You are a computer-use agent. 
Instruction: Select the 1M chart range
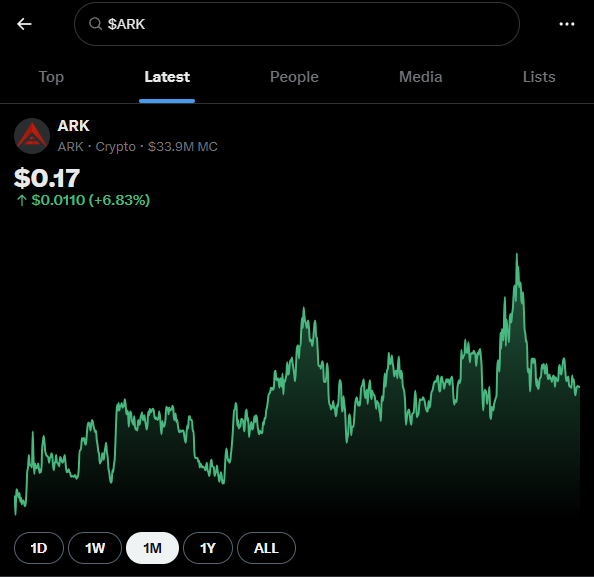coord(152,548)
